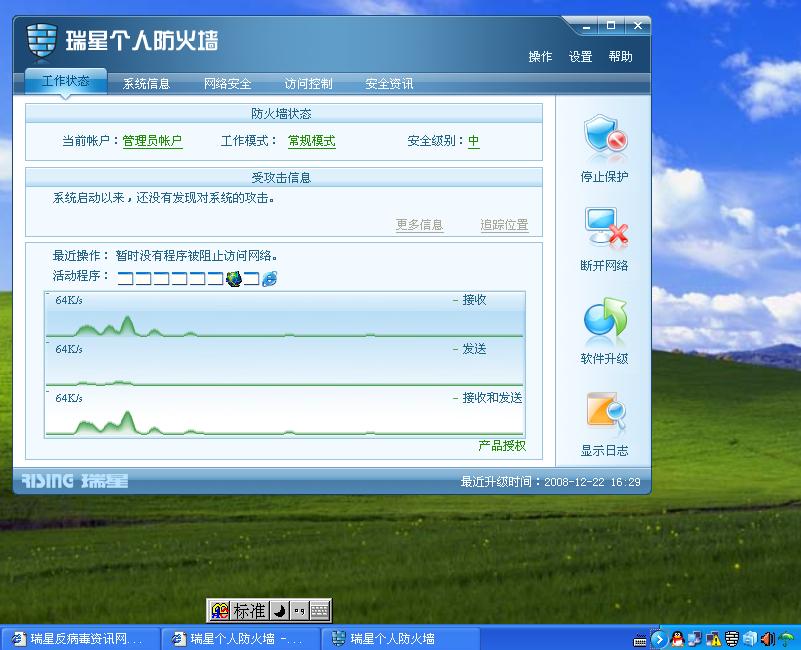Toggle the half/full-width moon icon

coord(279,611)
